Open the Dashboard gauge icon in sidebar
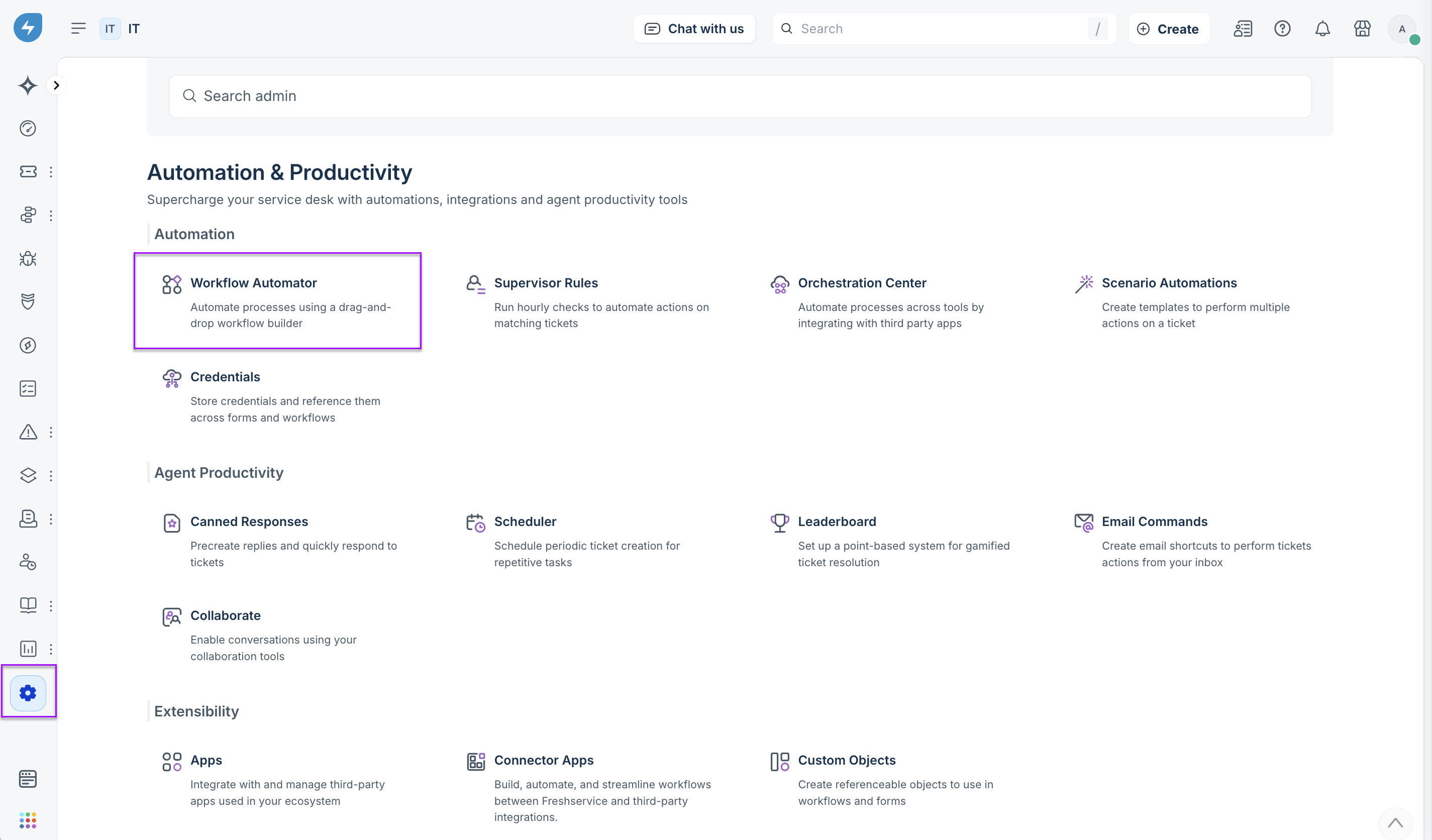 pyautogui.click(x=27, y=129)
